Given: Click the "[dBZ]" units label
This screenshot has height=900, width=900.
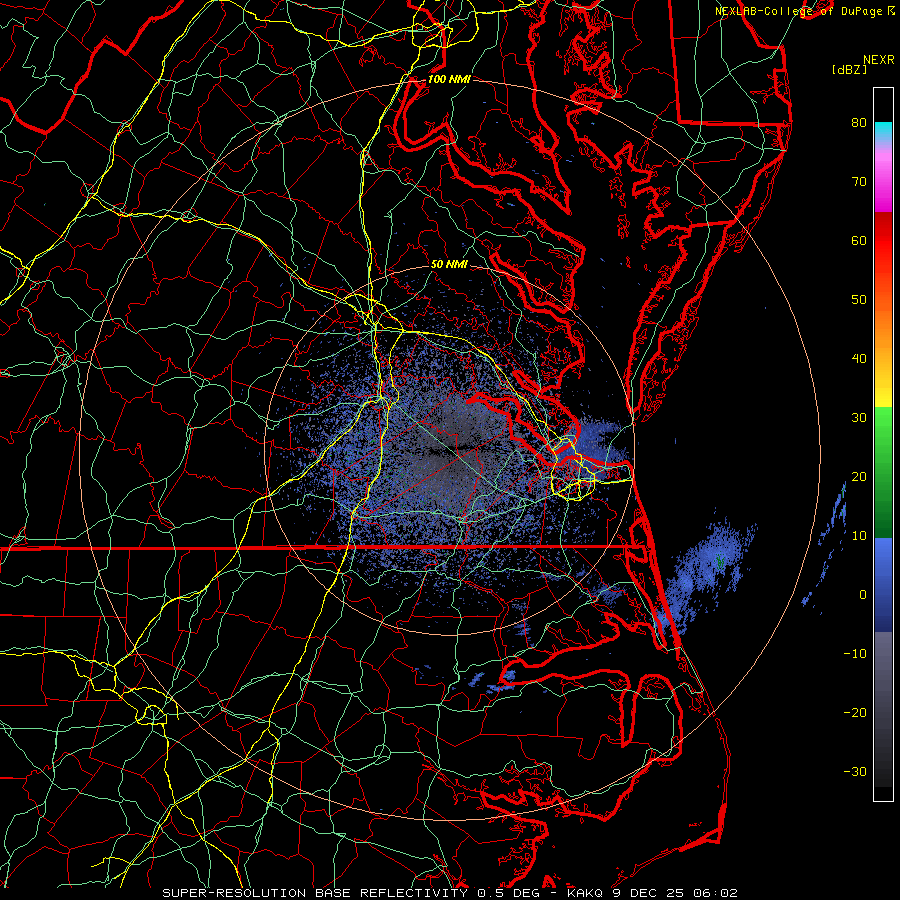Looking at the screenshot, I should pos(849,69).
